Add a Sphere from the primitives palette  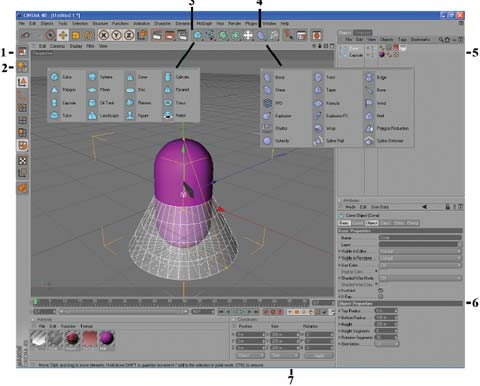click(101, 77)
